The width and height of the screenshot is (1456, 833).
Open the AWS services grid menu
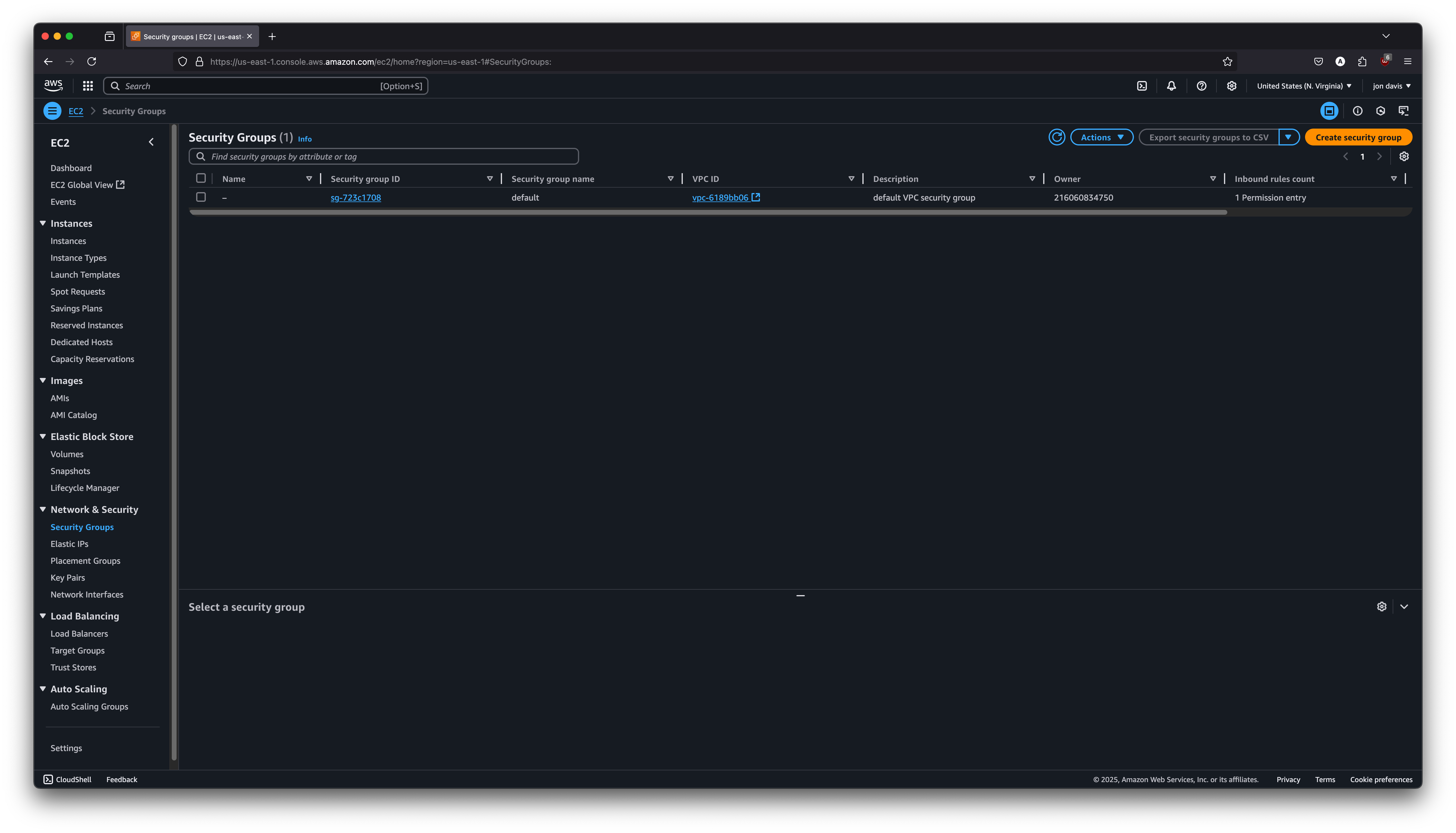click(x=88, y=86)
